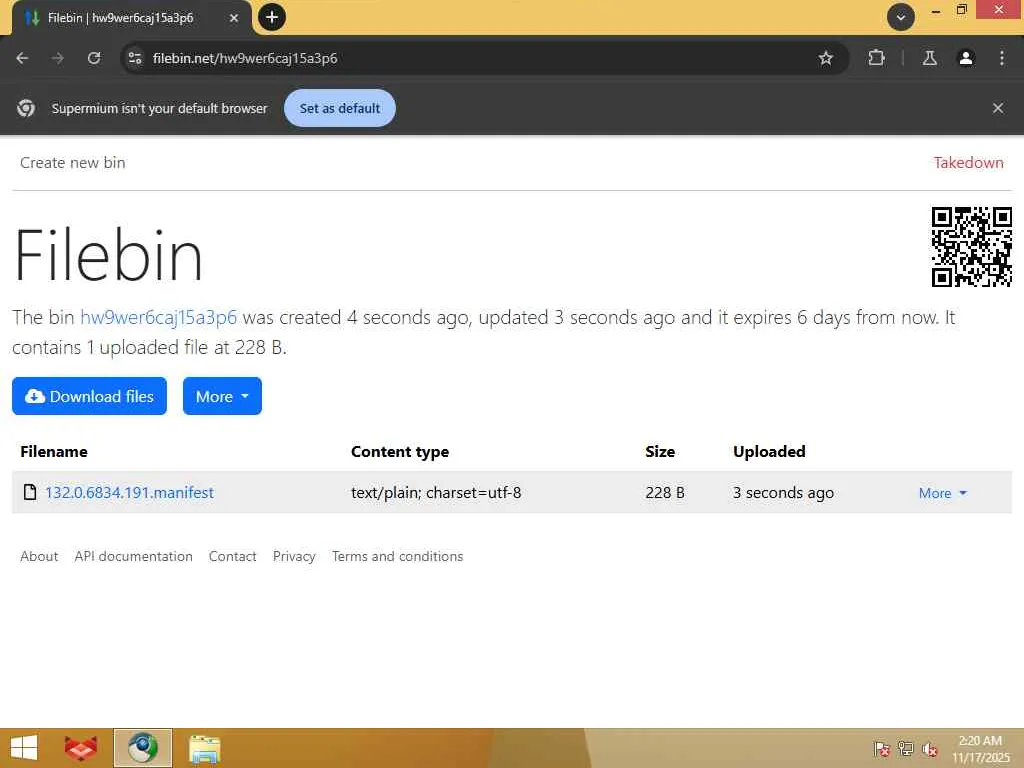Viewport: 1024px width, 768px height.
Task: Open the 132.0.6834.191.manifest file link
Action: (129, 492)
